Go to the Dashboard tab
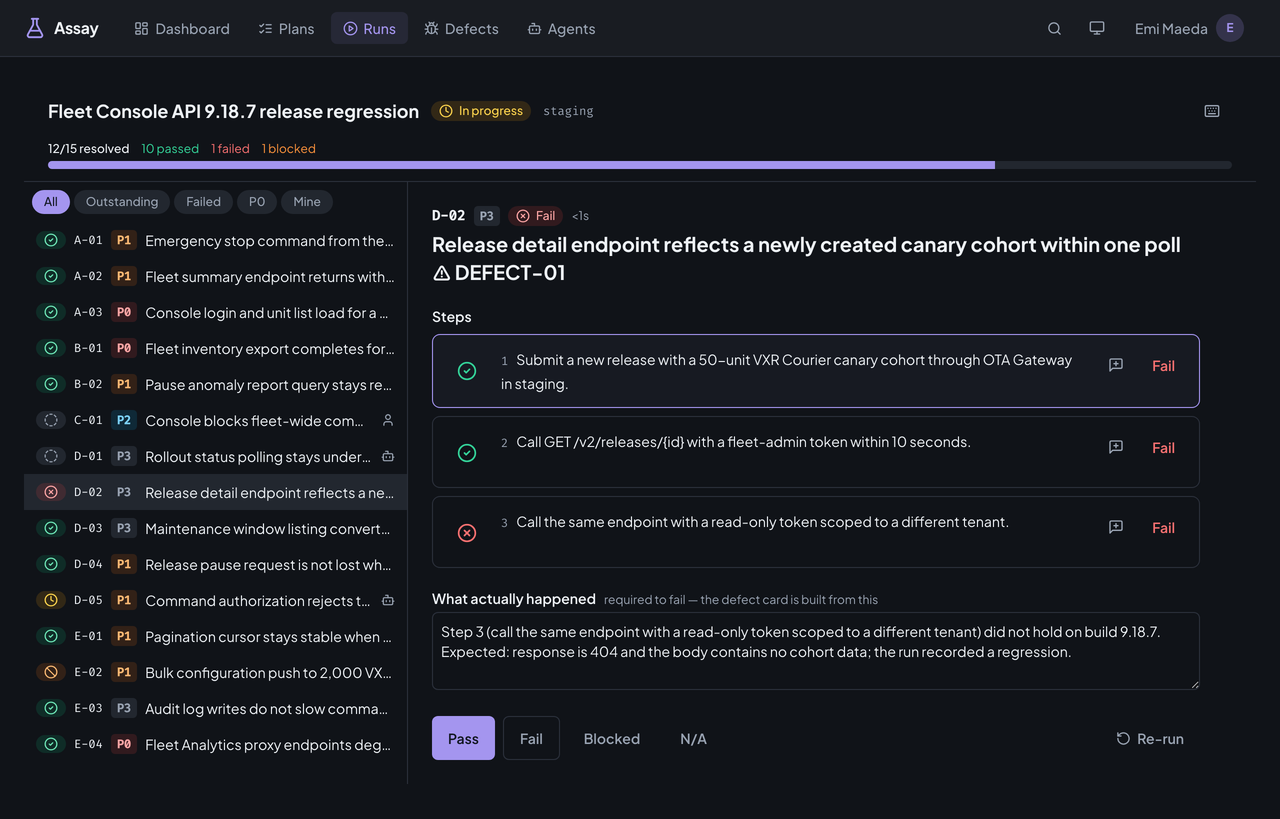 pos(182,28)
